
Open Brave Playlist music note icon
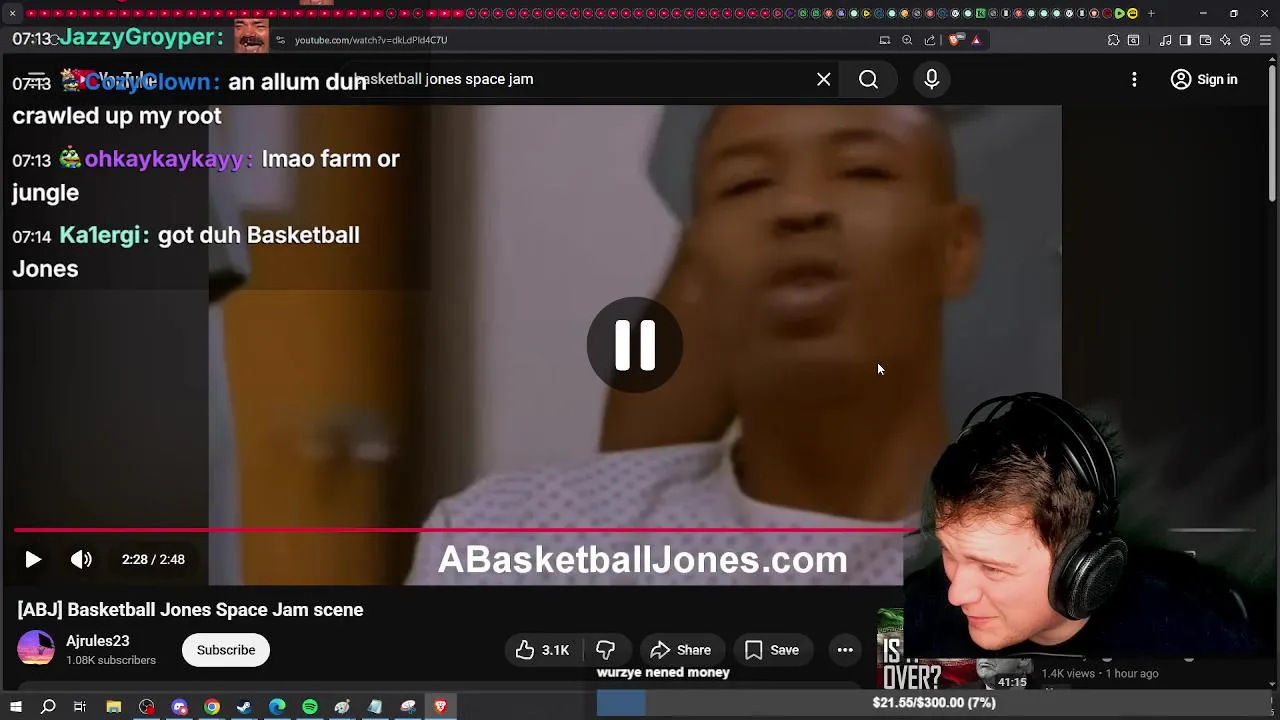[x=1166, y=40]
